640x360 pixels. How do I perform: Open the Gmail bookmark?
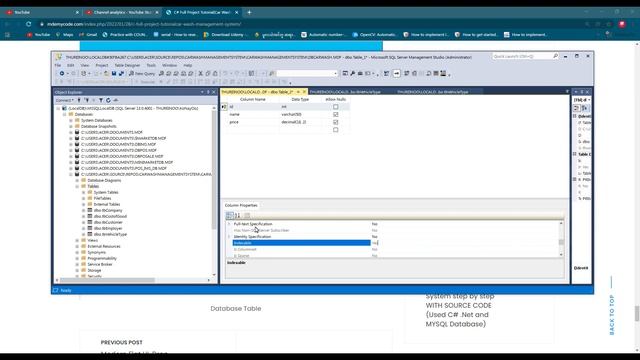pyautogui.click(x=88, y=35)
